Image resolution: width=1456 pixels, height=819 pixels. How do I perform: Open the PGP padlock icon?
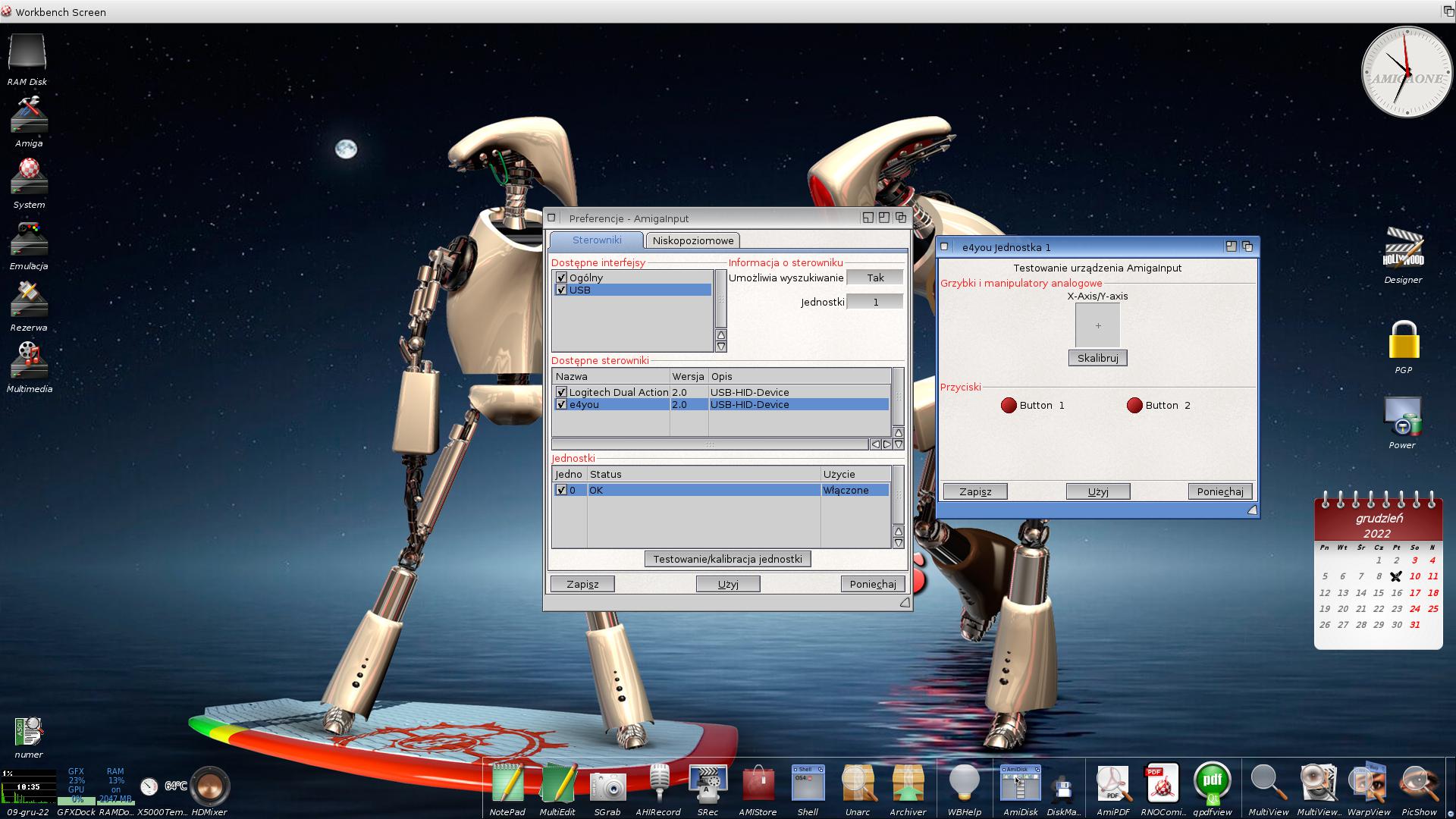point(1404,340)
